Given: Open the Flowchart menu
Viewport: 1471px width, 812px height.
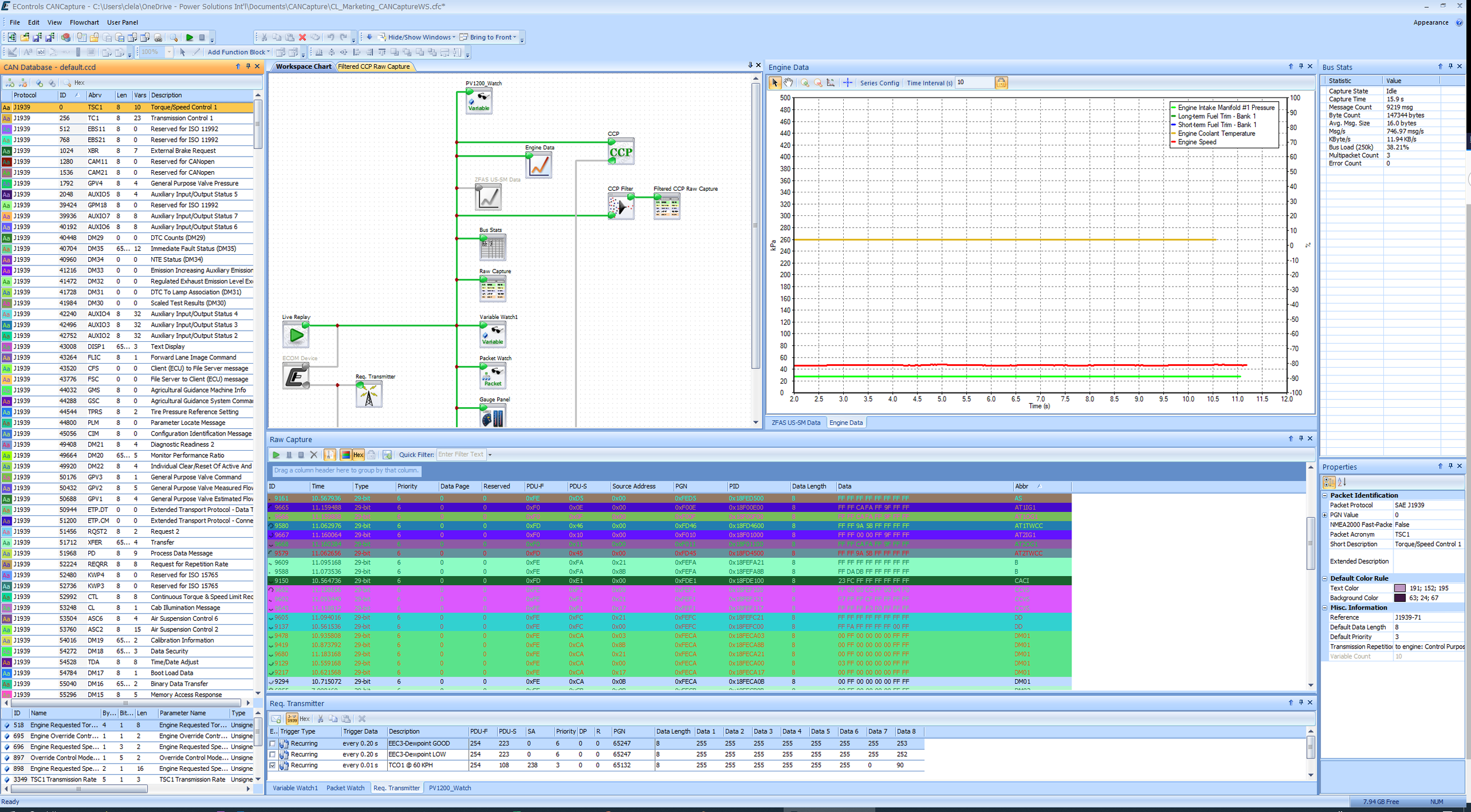Looking at the screenshot, I should coord(84,22).
